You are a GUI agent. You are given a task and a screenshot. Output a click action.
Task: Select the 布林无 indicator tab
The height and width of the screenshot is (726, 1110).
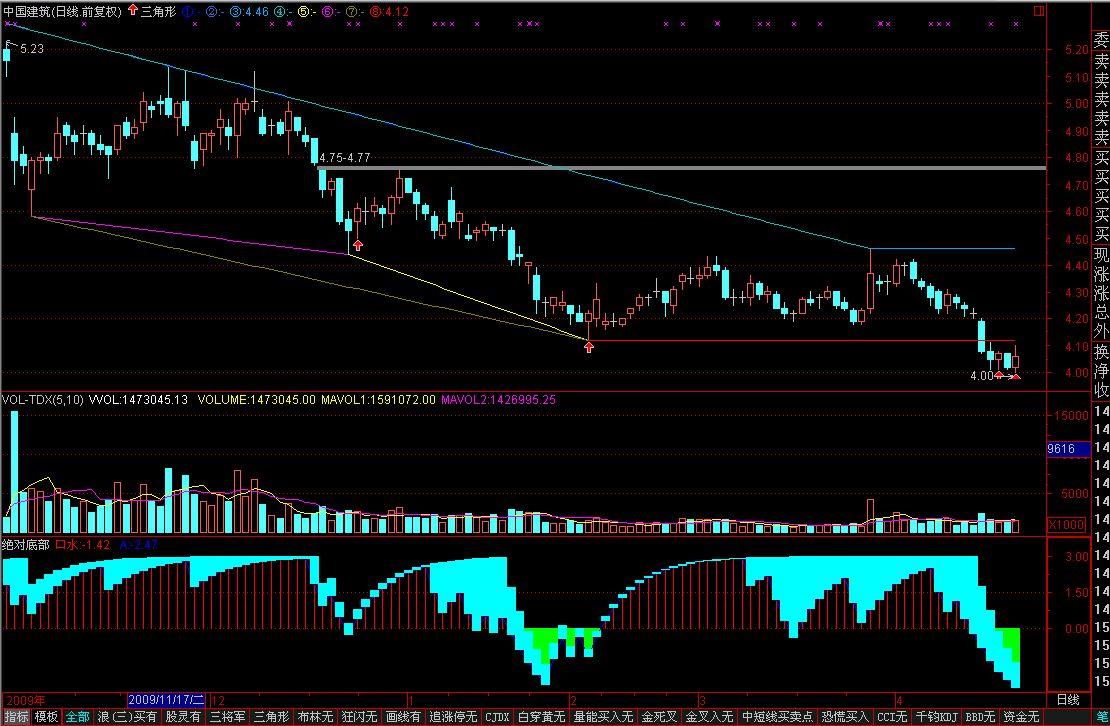[316, 718]
